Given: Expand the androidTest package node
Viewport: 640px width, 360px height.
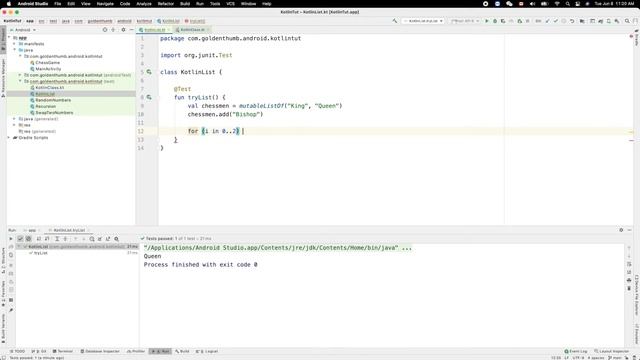Looking at the screenshot, I should click(20, 75).
